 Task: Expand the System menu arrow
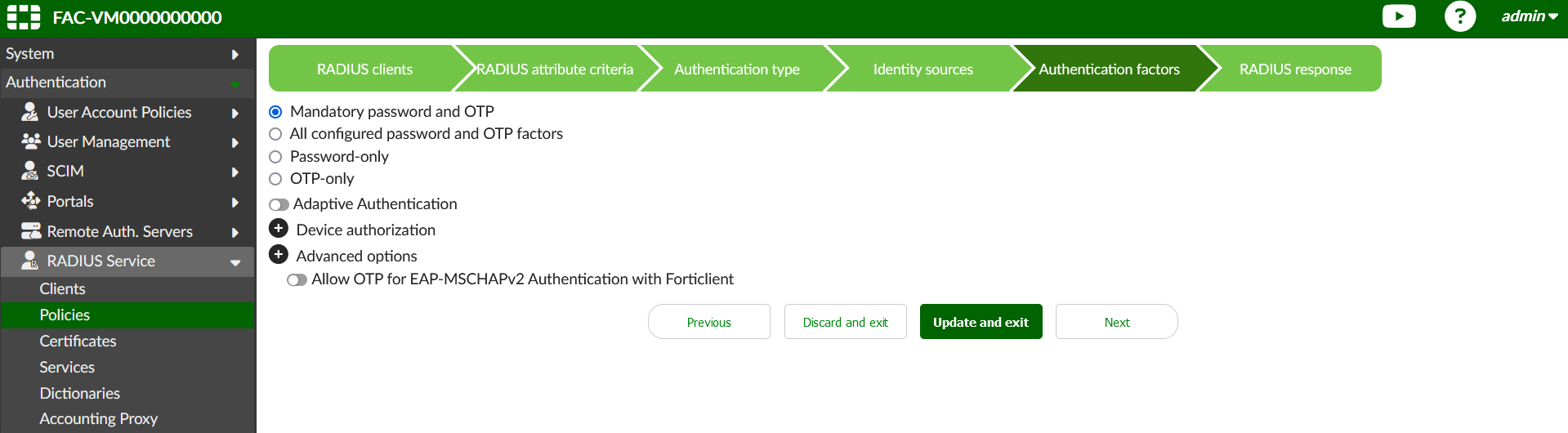pyautogui.click(x=235, y=54)
